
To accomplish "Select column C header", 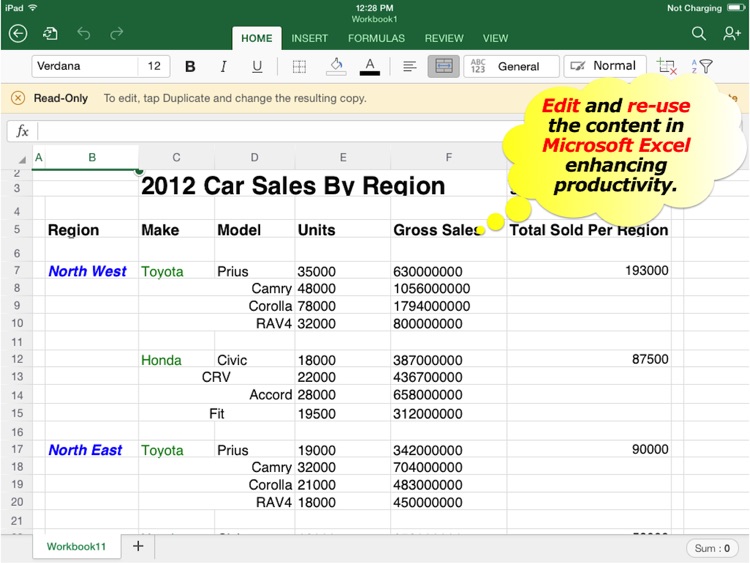I will pos(176,157).
